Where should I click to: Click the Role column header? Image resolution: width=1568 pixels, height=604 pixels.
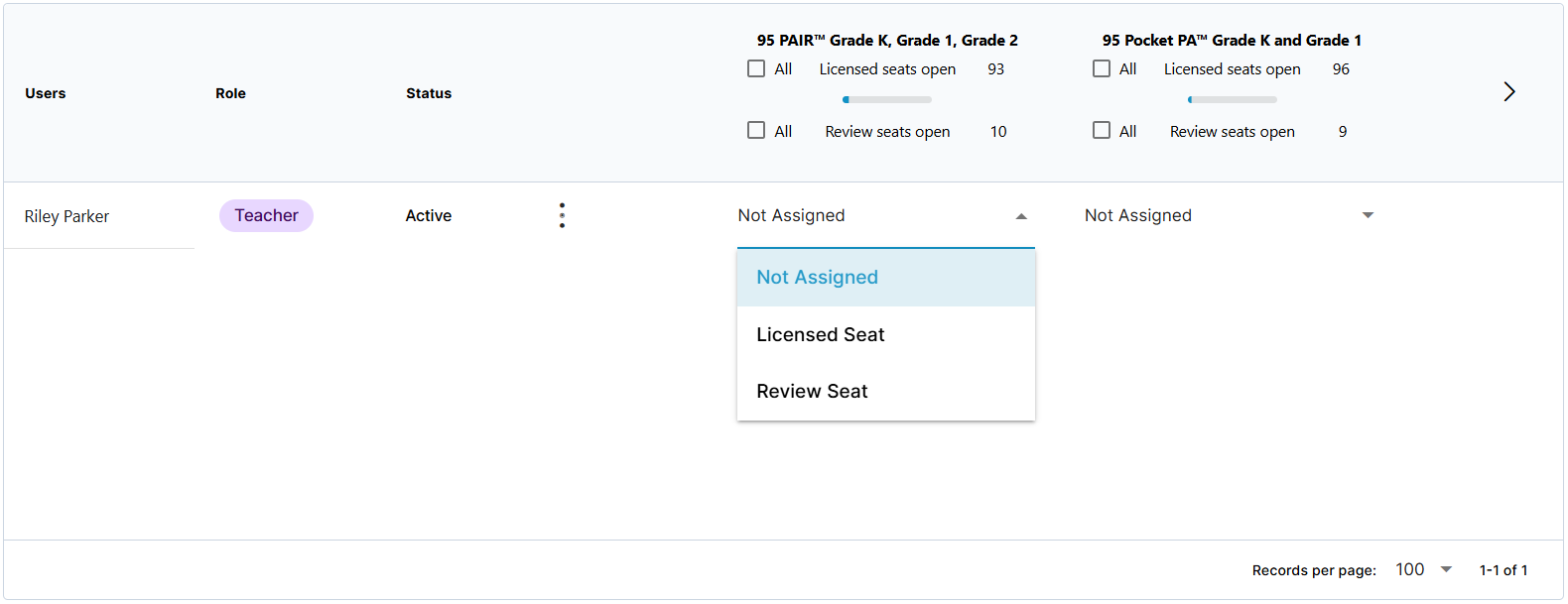tap(230, 93)
